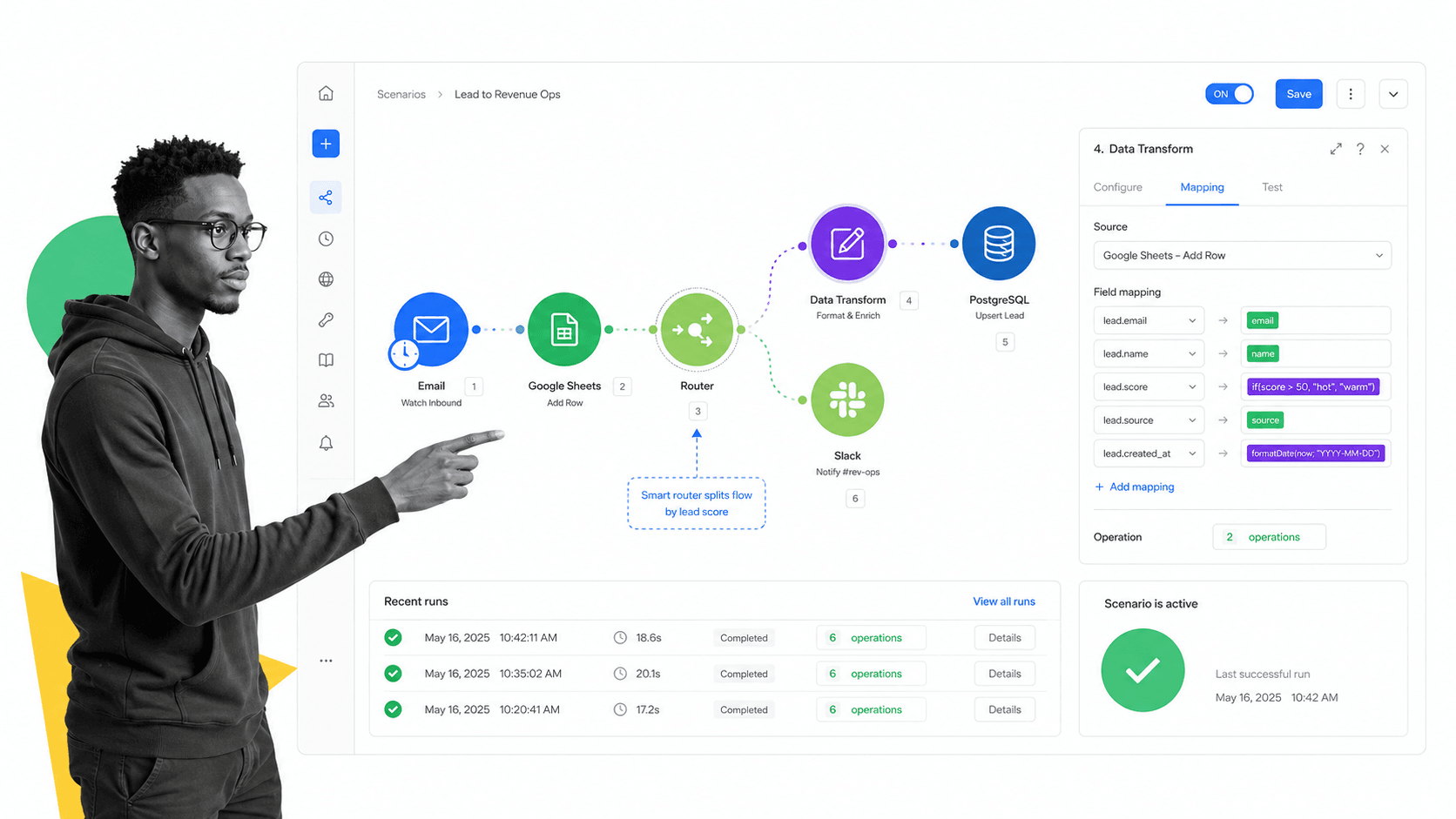Viewport: 1456px width, 819px height.
Task: Click the Smart router splits flow note
Action: (x=697, y=503)
